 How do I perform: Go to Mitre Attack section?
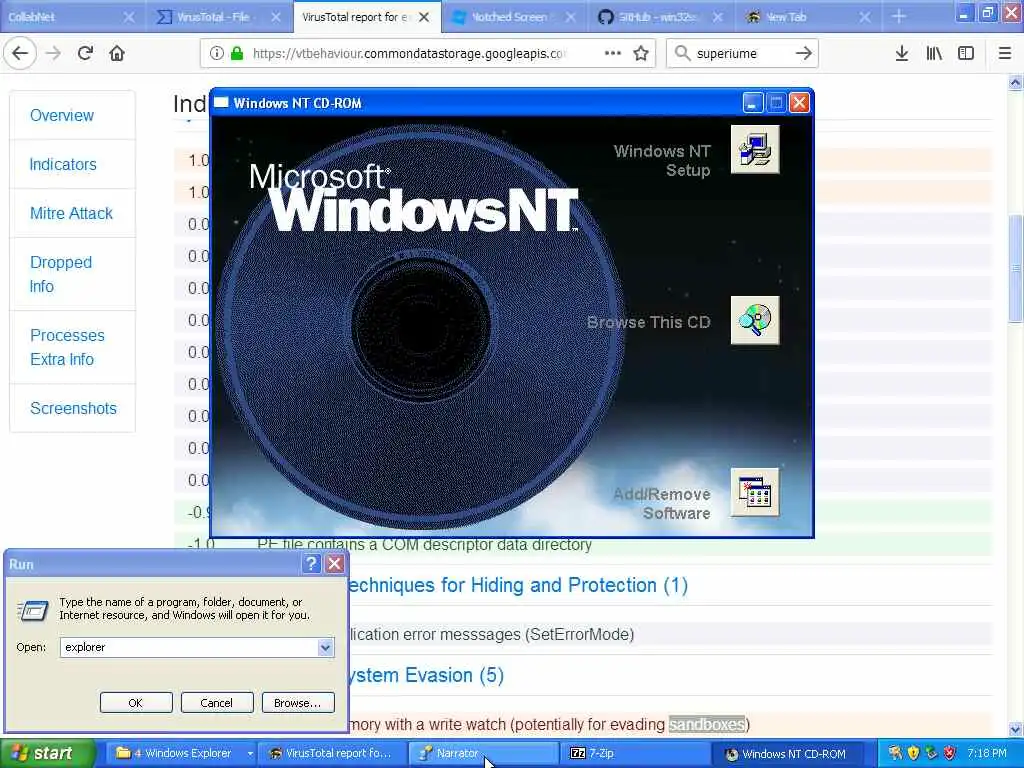(71, 214)
